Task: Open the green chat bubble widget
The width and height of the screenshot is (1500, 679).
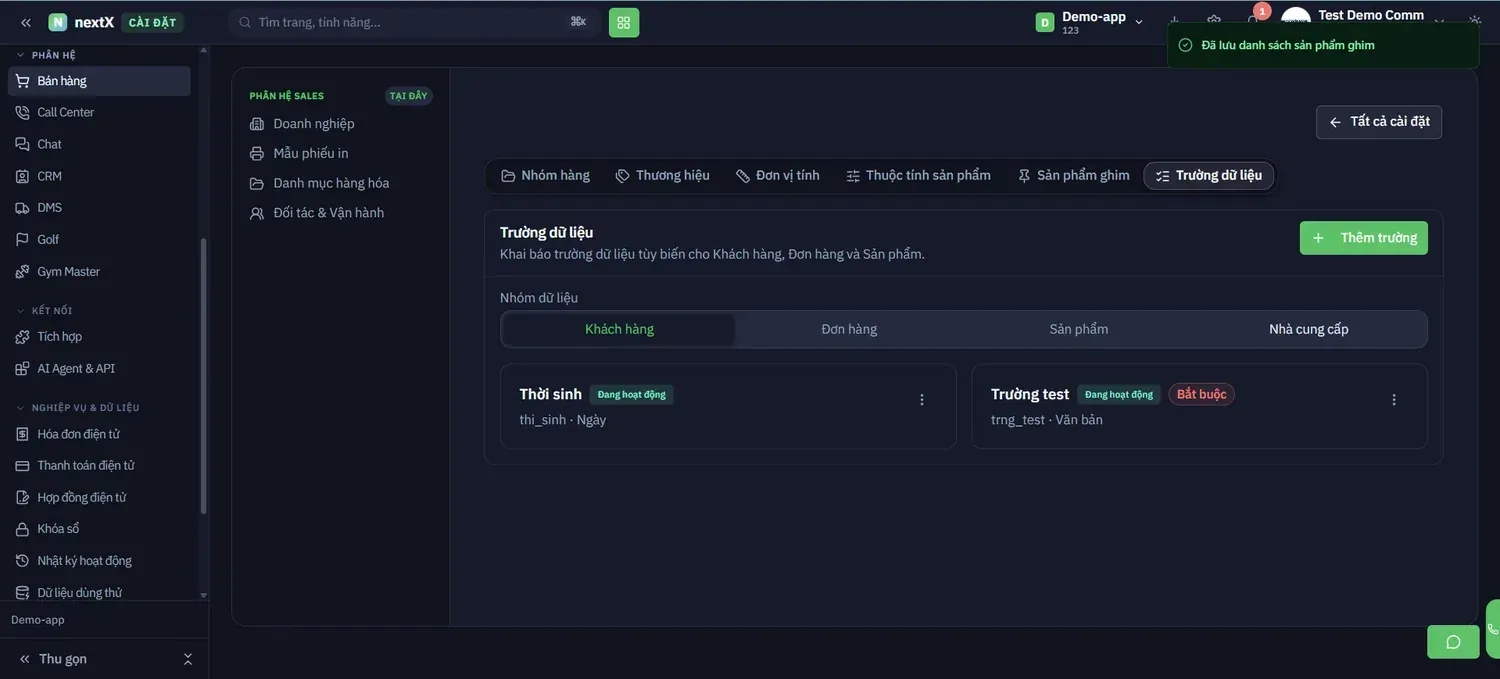Action: point(1453,642)
